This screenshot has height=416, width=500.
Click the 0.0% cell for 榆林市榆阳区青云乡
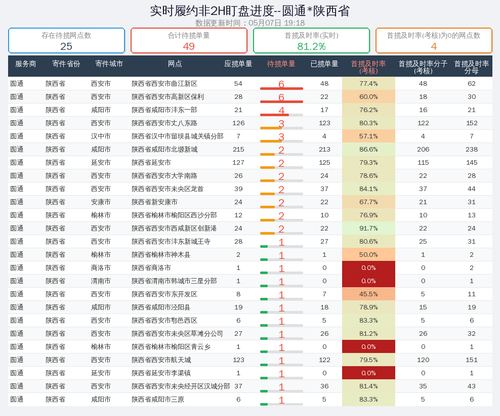368,347
